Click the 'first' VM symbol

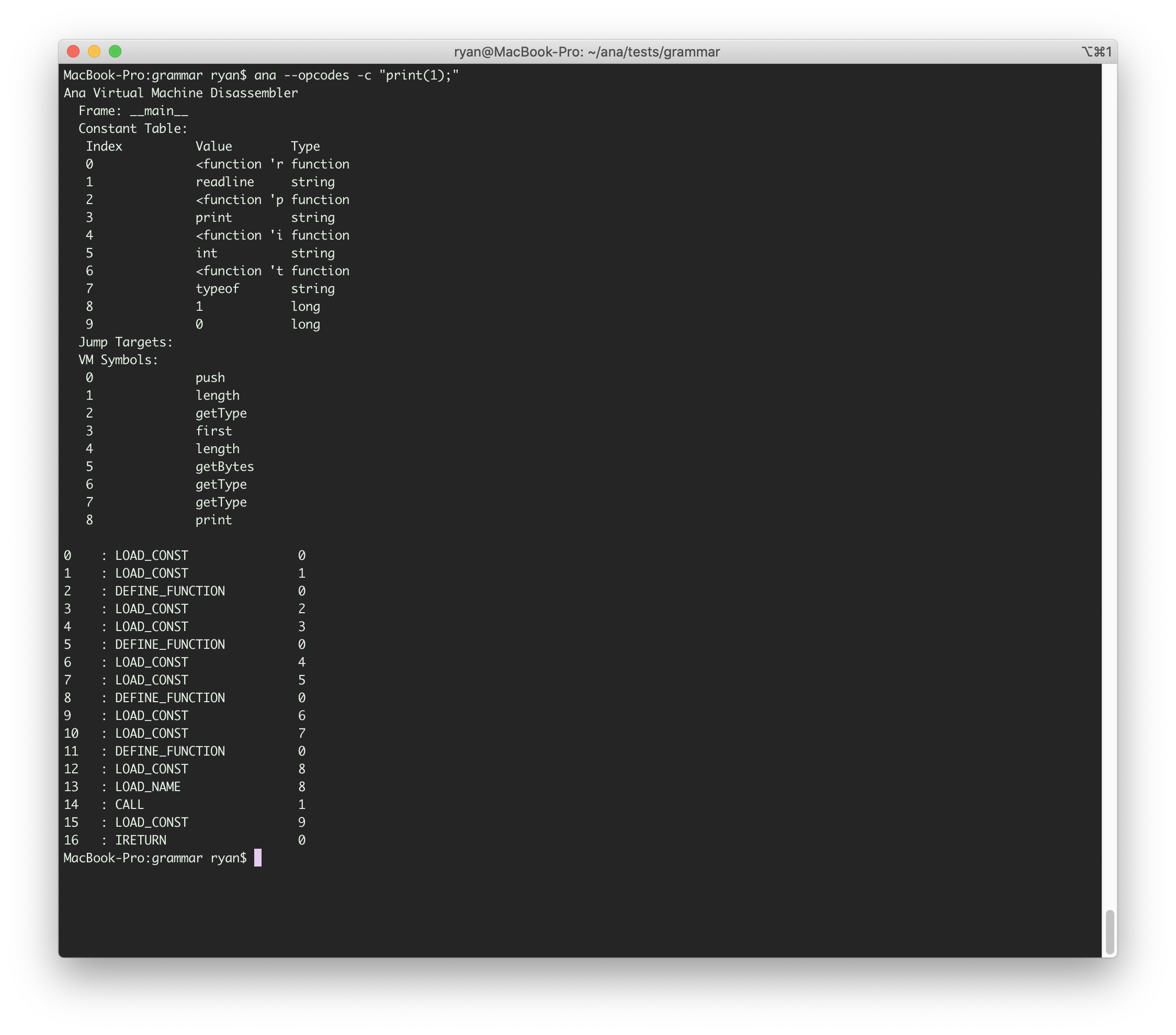(214, 432)
